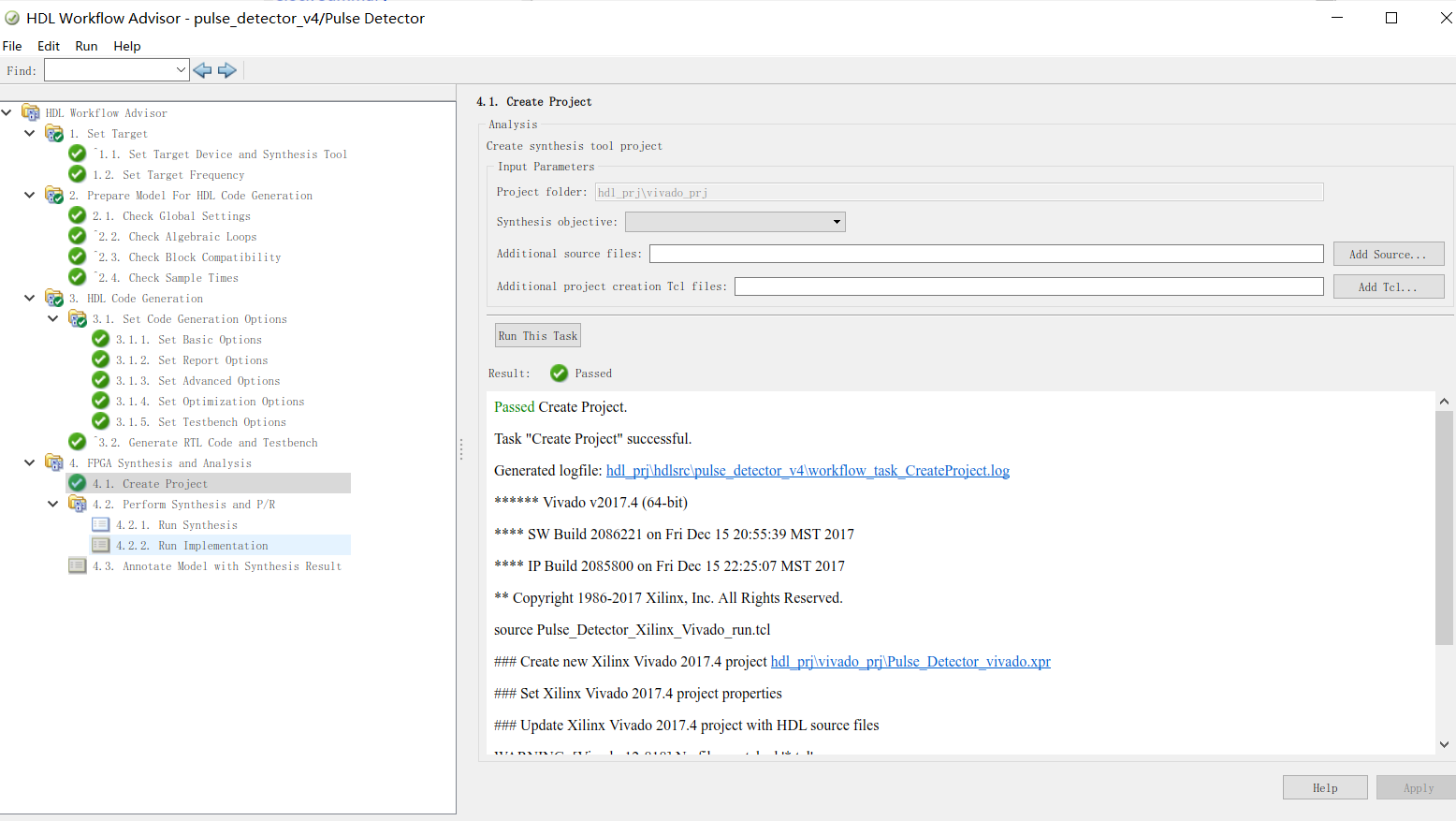Click the Perform Synthesis and P/R folder icon
This screenshot has height=821, width=1456.
coord(78,504)
